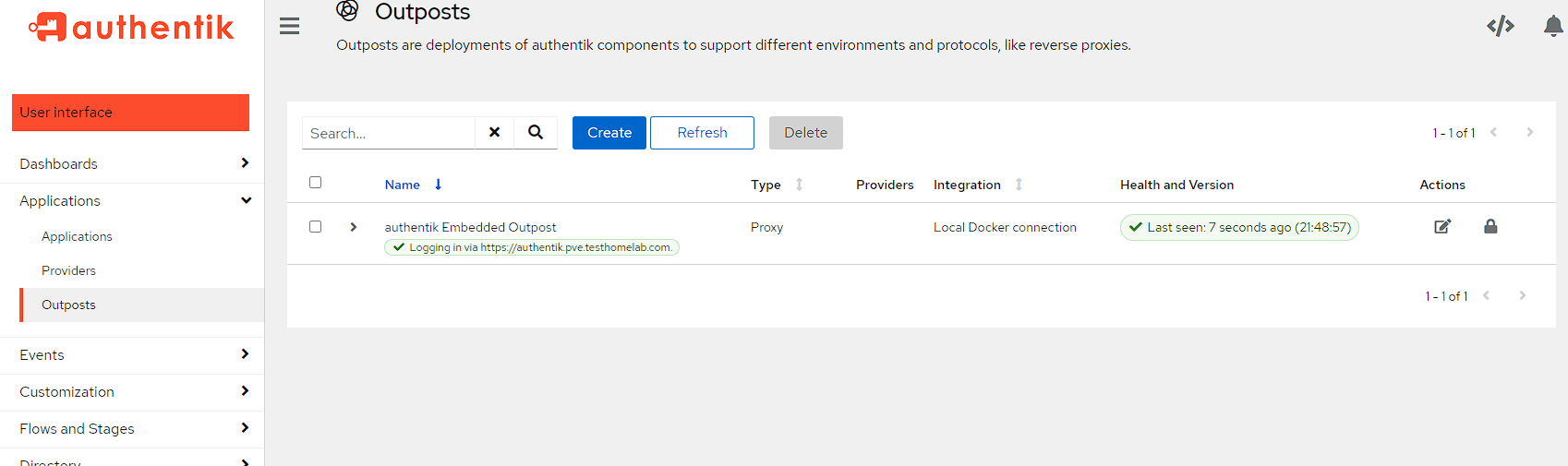Viewport: 1568px width, 466px height.
Task: Sort by Name column arrow
Action: [x=438, y=185]
